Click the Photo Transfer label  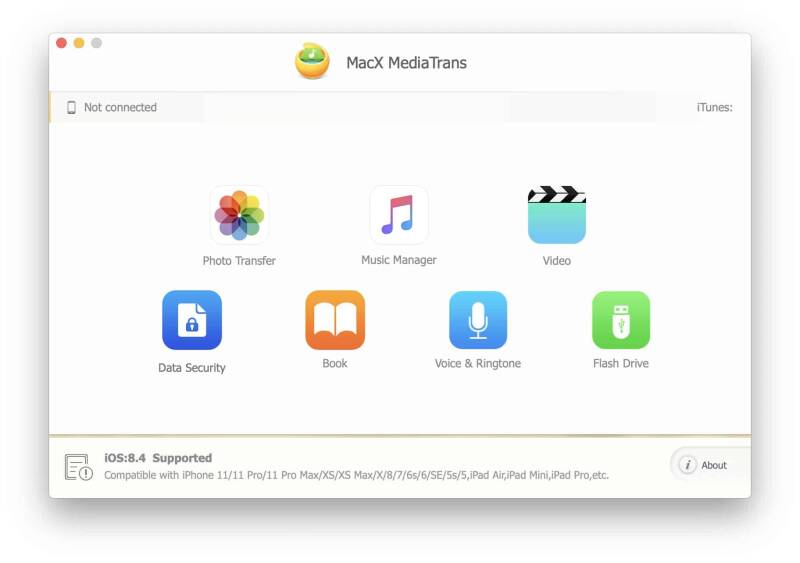tap(239, 261)
